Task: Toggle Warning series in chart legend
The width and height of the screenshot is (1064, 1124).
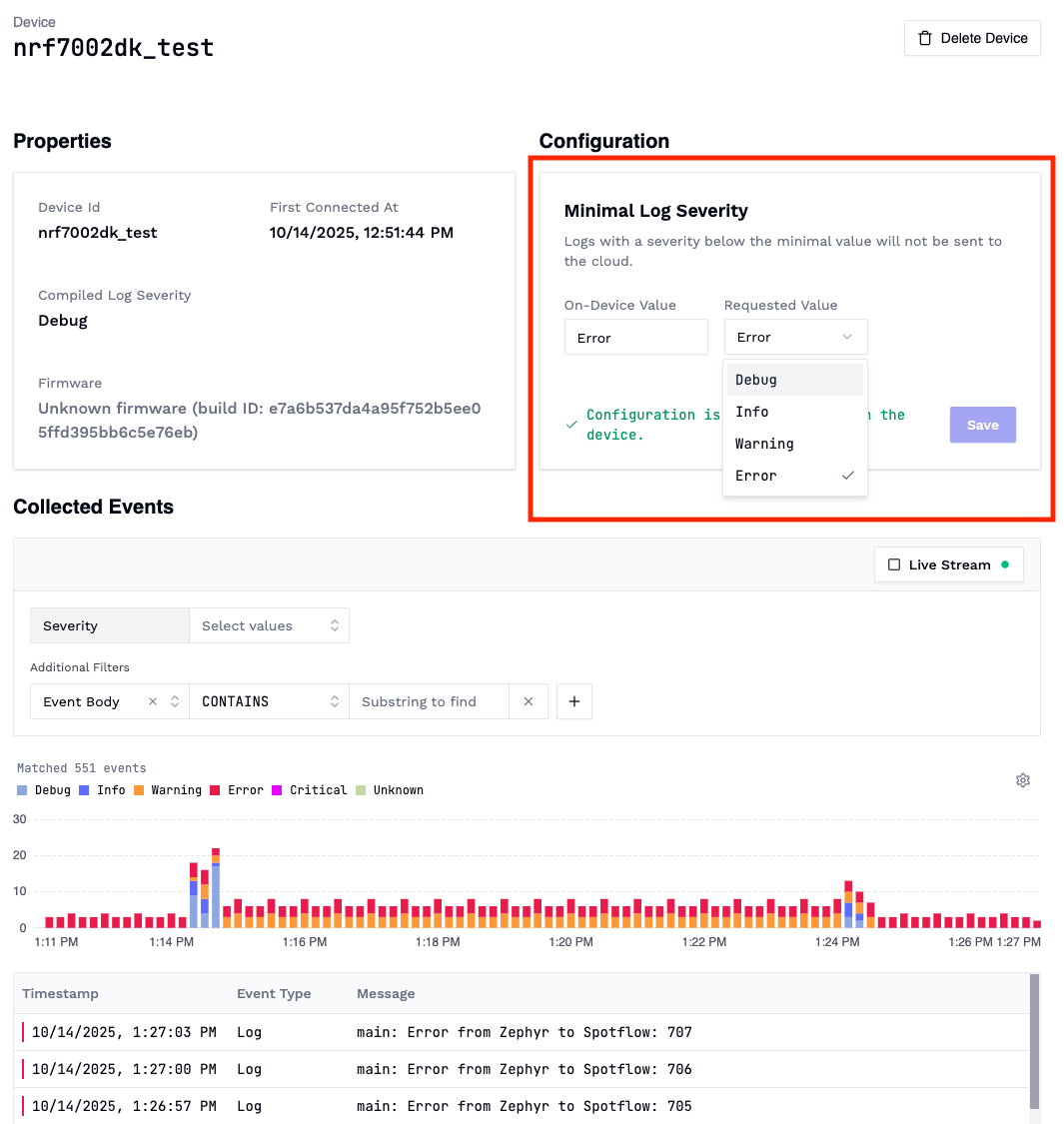Action: pos(168,790)
